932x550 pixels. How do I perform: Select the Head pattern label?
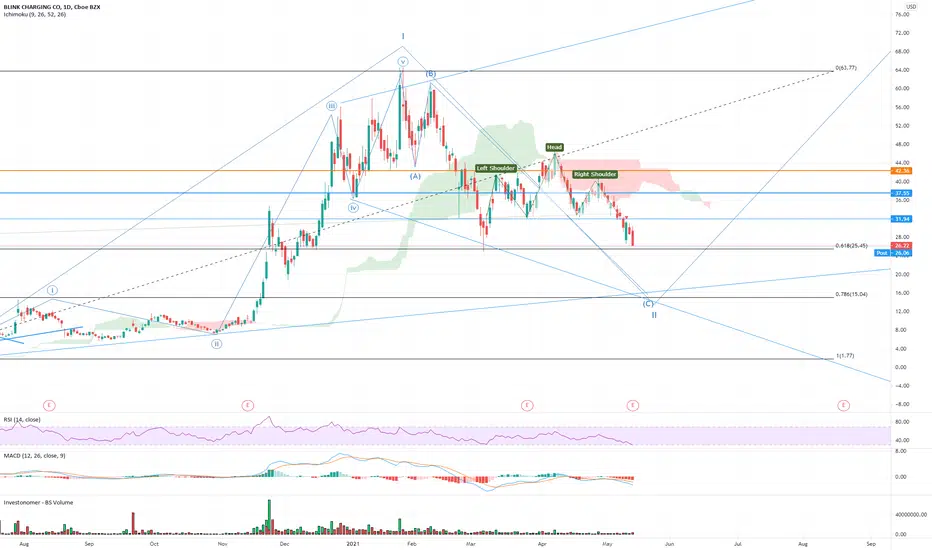click(x=554, y=147)
